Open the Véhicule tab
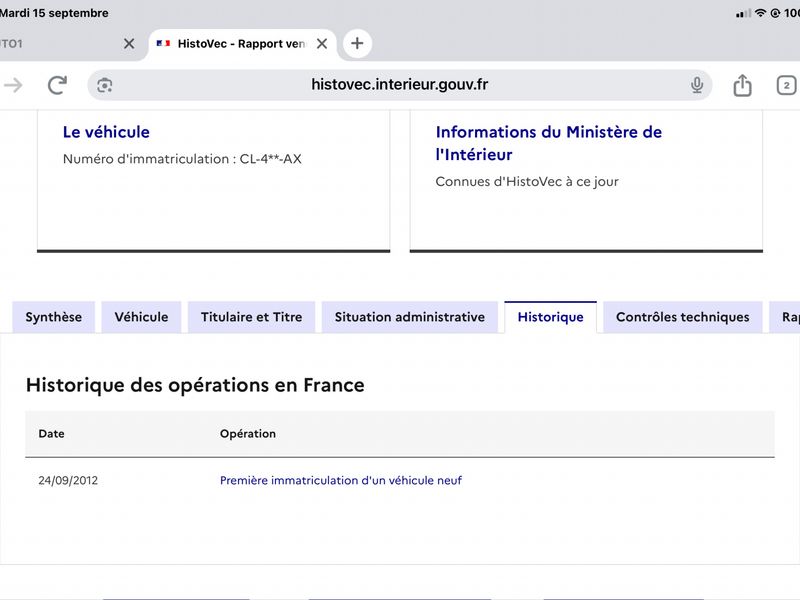The image size is (800, 600). click(141, 317)
